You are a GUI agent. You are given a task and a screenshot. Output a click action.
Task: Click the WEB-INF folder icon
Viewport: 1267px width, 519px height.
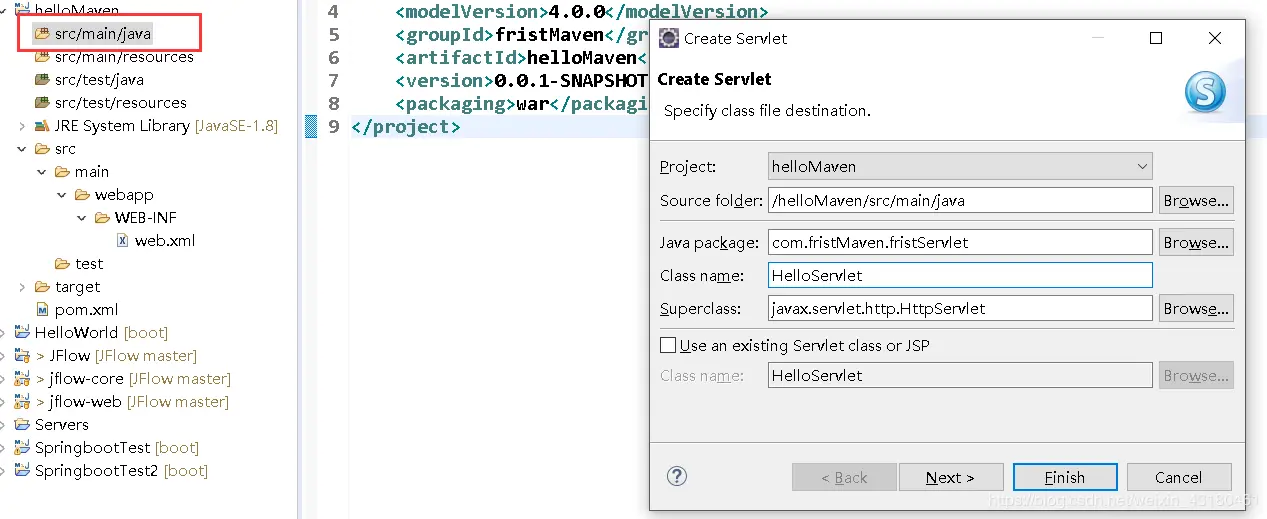[102, 218]
